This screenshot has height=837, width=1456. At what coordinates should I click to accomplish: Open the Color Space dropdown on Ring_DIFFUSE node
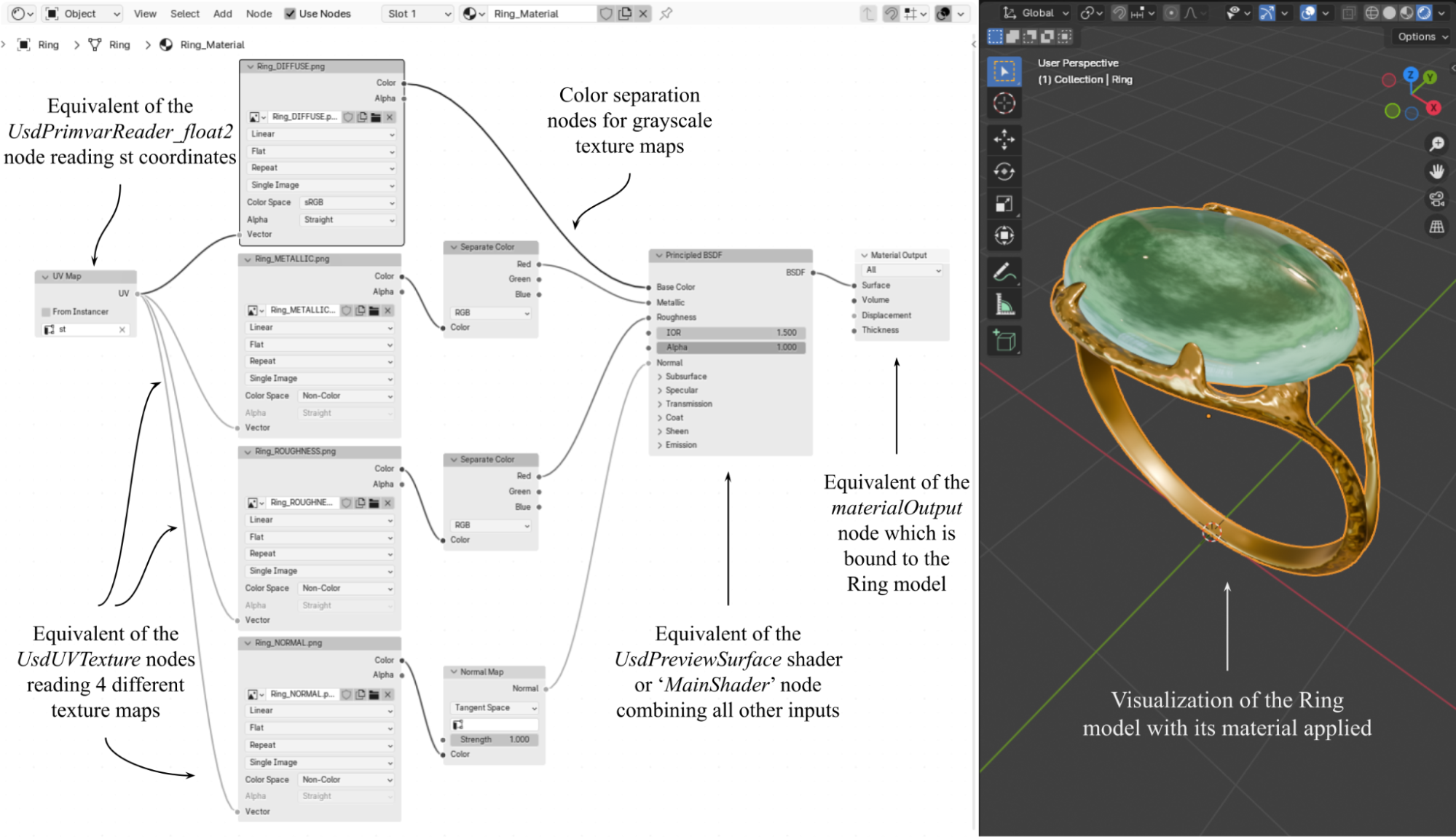(x=347, y=202)
